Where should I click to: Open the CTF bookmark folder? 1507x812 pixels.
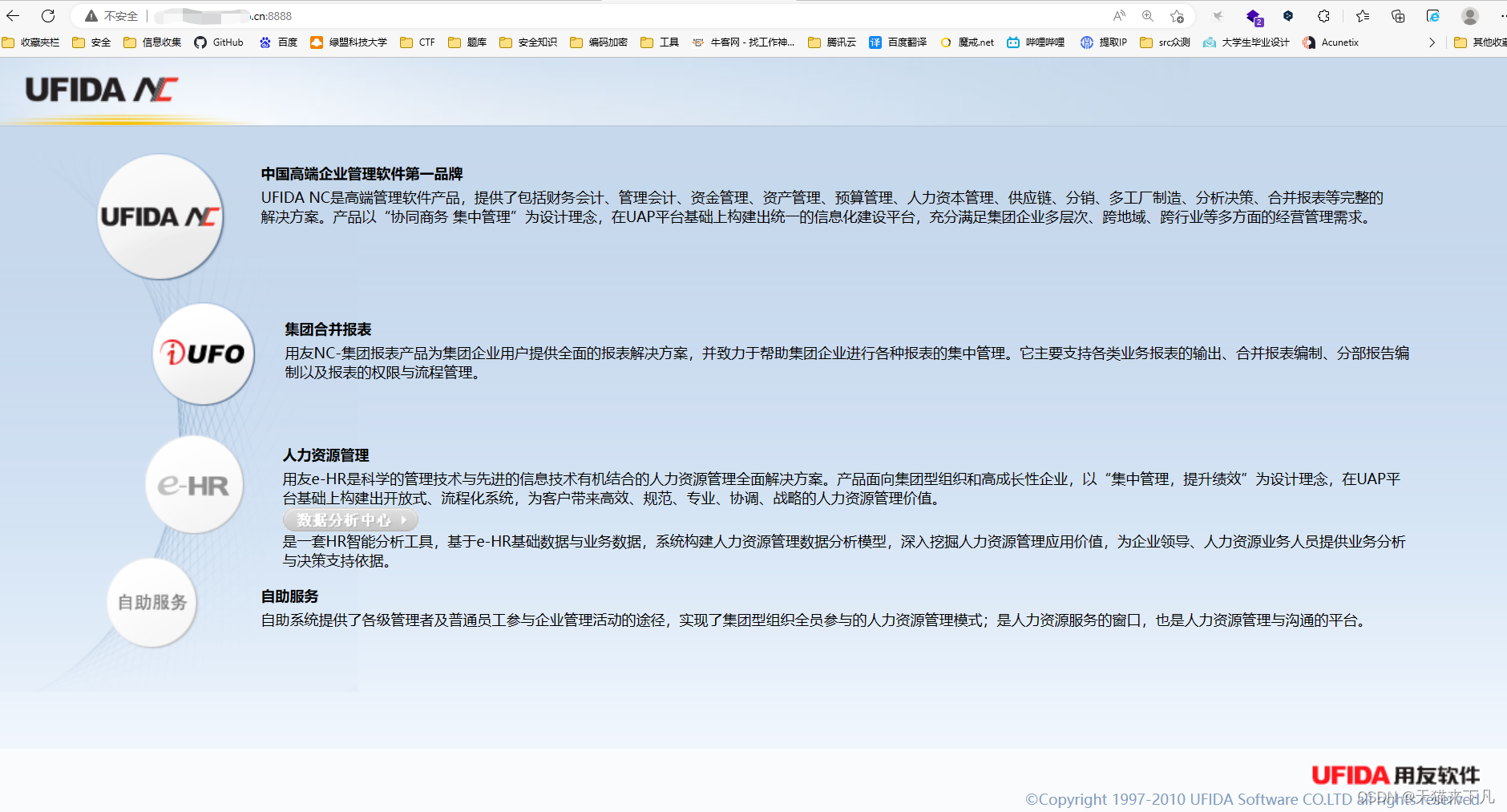(418, 42)
